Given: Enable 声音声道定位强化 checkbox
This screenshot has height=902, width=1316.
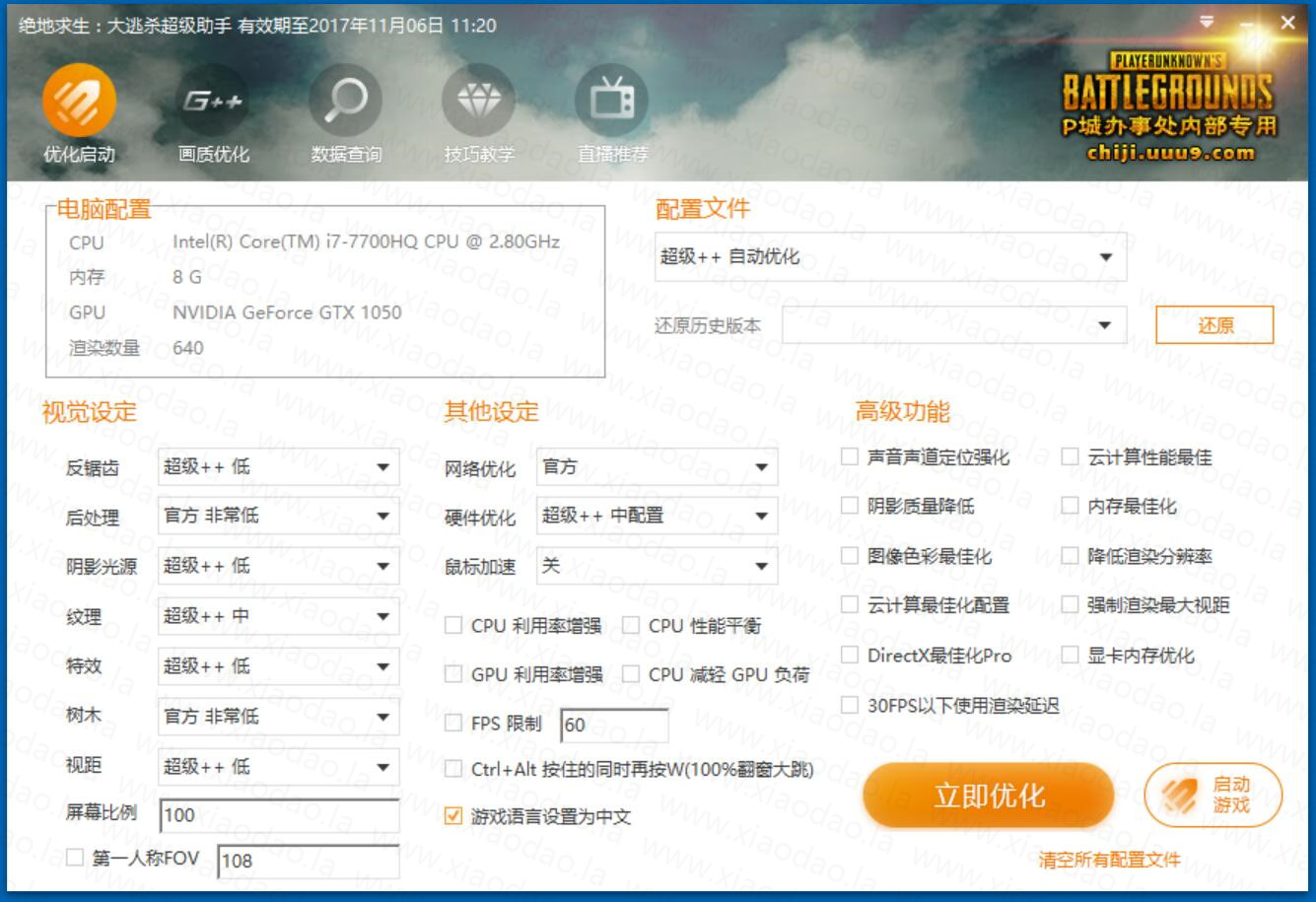Looking at the screenshot, I should 850,455.
